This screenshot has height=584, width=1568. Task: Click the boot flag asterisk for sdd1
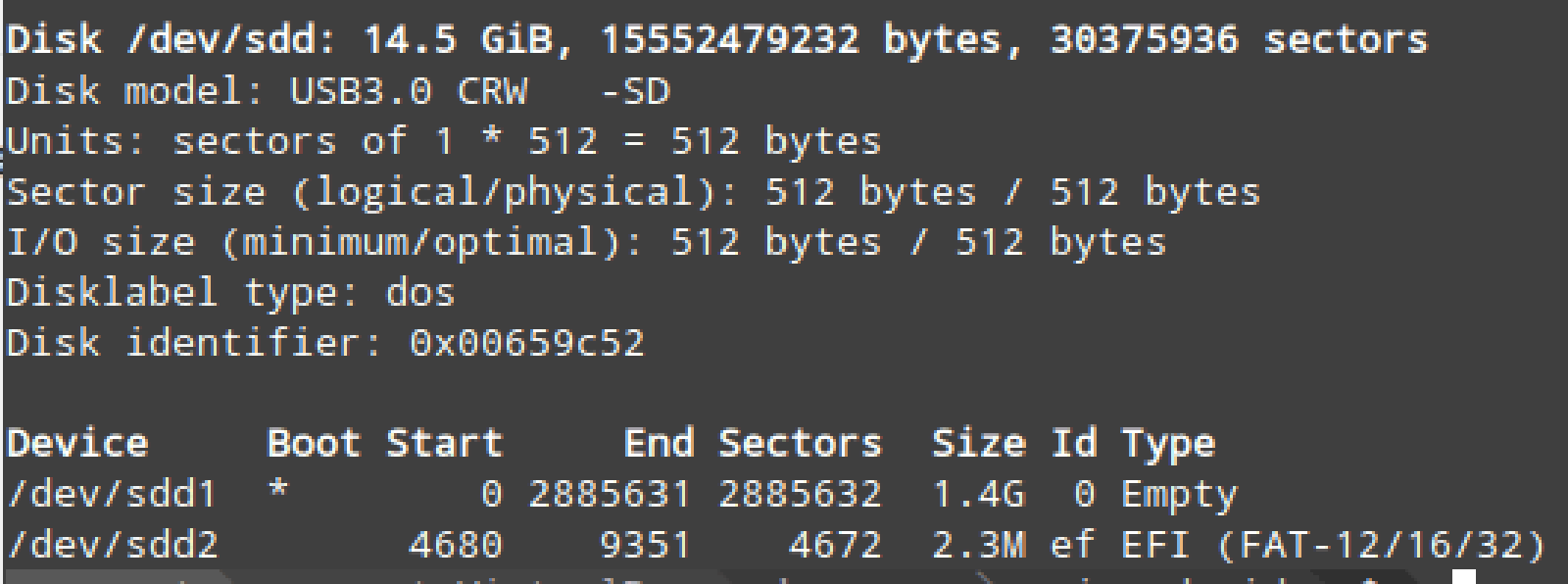[278, 492]
